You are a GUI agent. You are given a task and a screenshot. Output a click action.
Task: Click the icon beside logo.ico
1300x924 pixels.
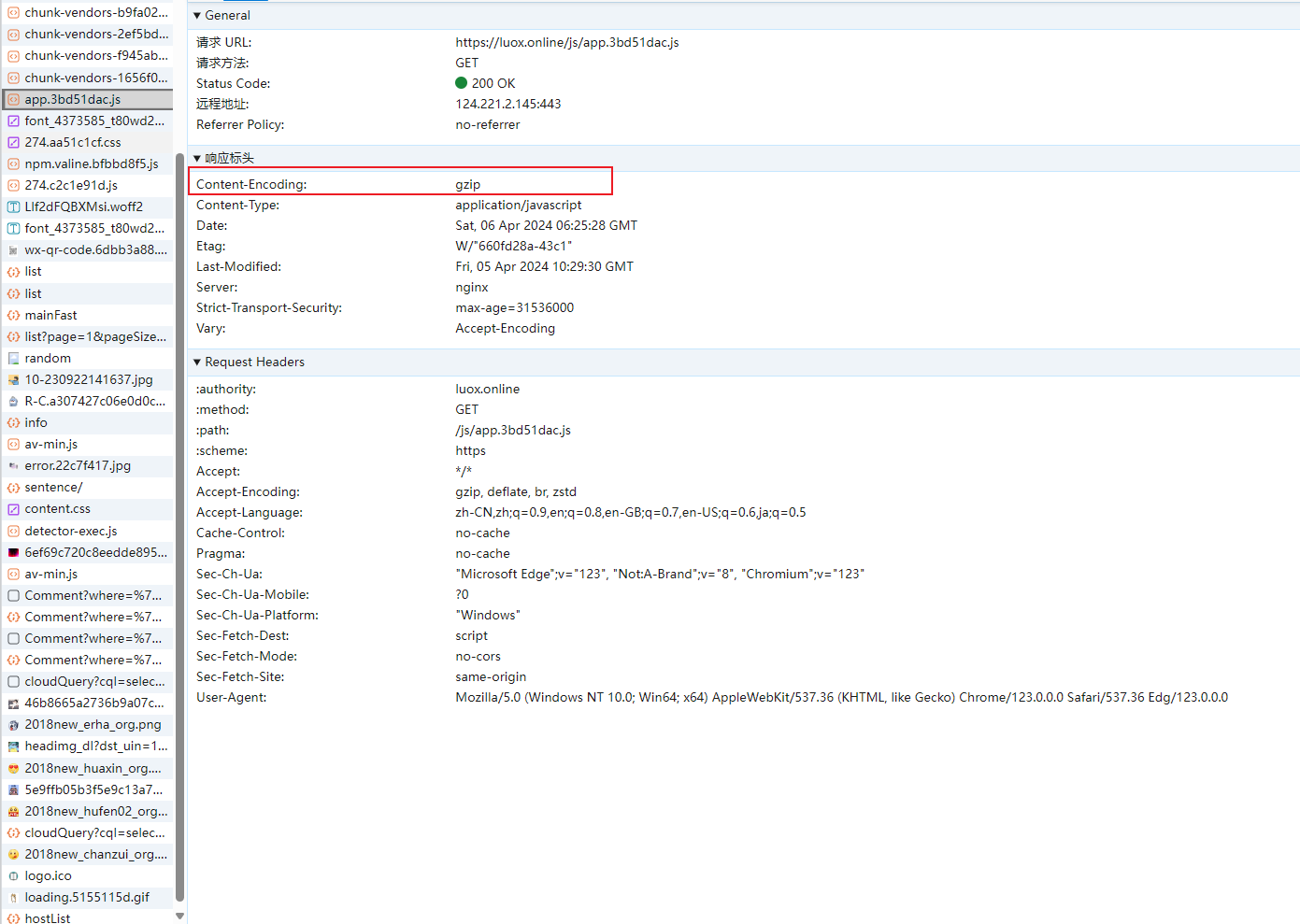click(13, 875)
